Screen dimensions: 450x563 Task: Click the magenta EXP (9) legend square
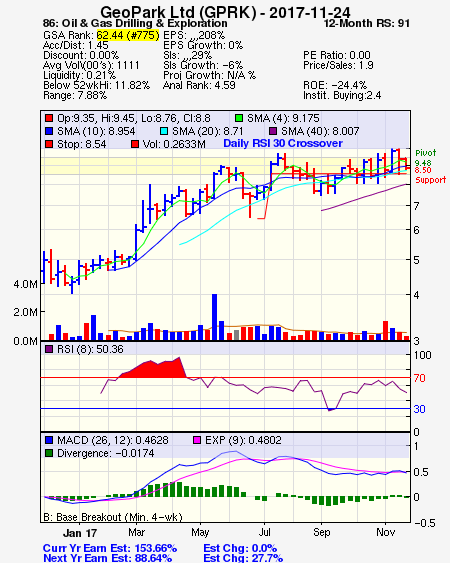pyautogui.click(x=197, y=440)
